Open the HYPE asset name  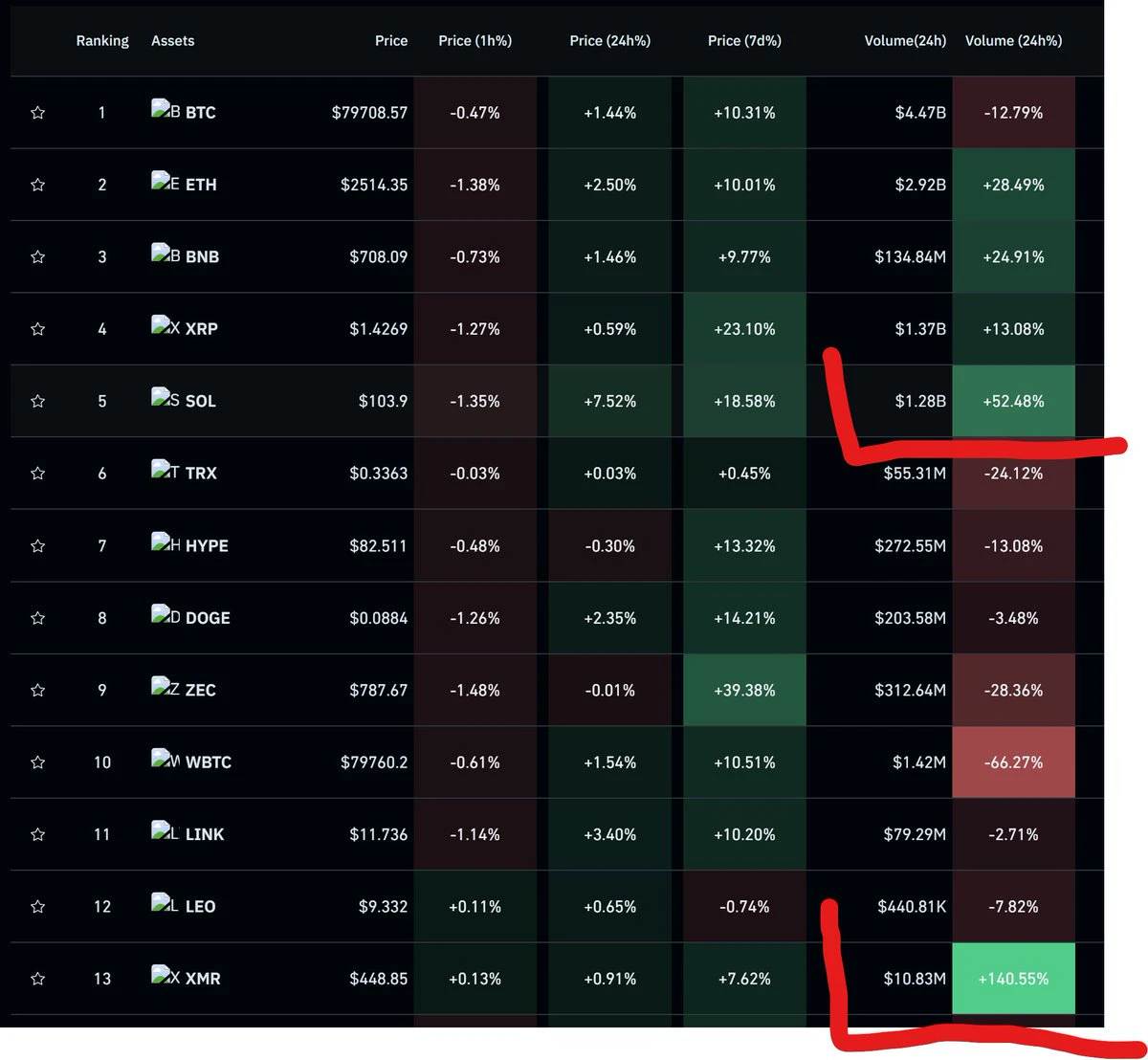pos(207,545)
